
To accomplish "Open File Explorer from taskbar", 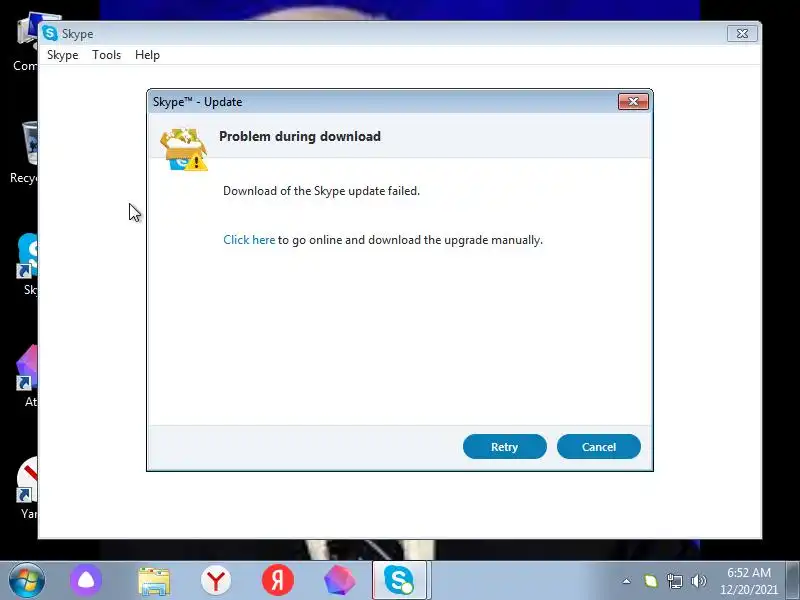I will pos(154,581).
